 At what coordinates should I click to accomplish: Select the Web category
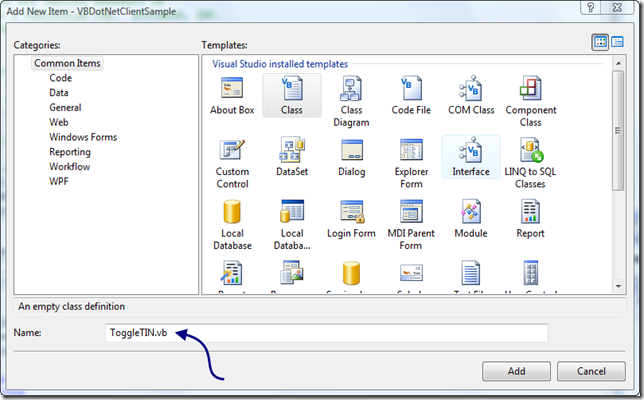point(59,122)
